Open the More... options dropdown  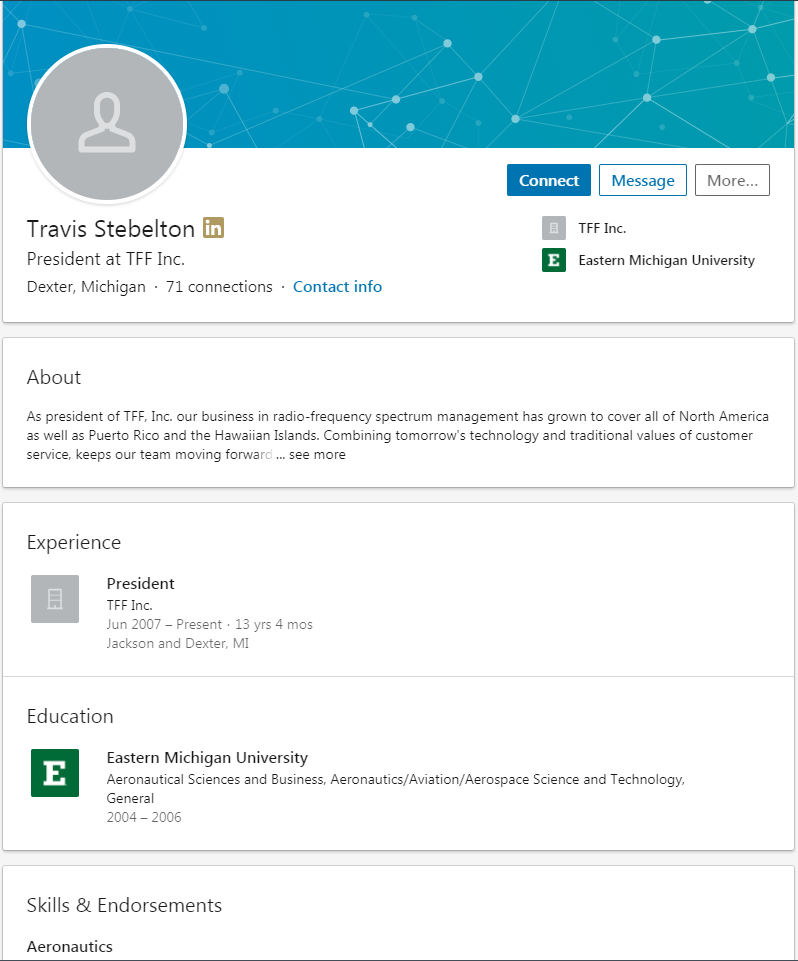tap(732, 180)
